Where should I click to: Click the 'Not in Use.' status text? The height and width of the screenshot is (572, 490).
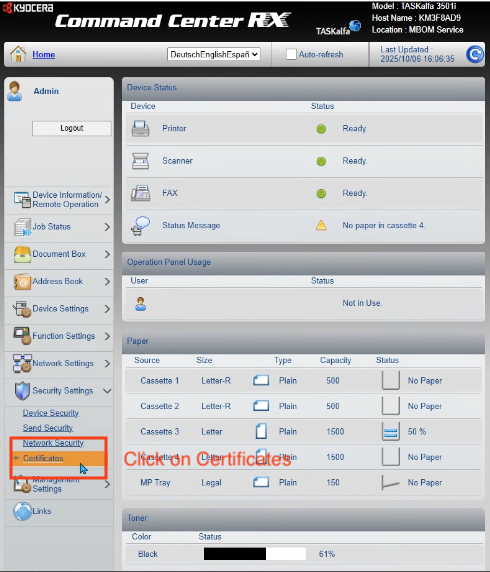(362, 303)
